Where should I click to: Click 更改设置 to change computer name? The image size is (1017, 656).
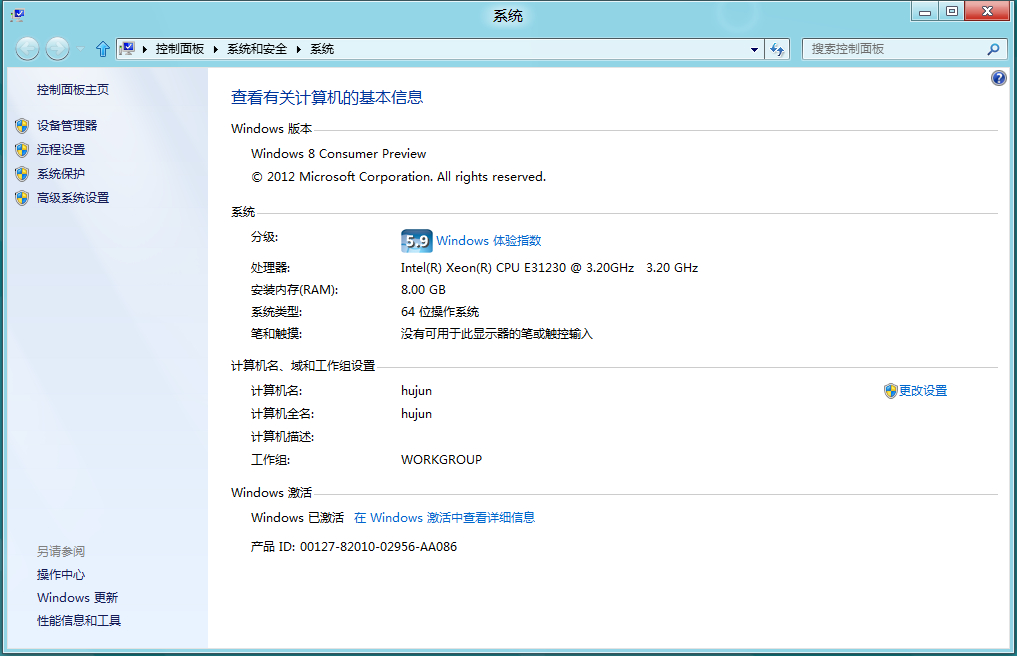[922, 391]
